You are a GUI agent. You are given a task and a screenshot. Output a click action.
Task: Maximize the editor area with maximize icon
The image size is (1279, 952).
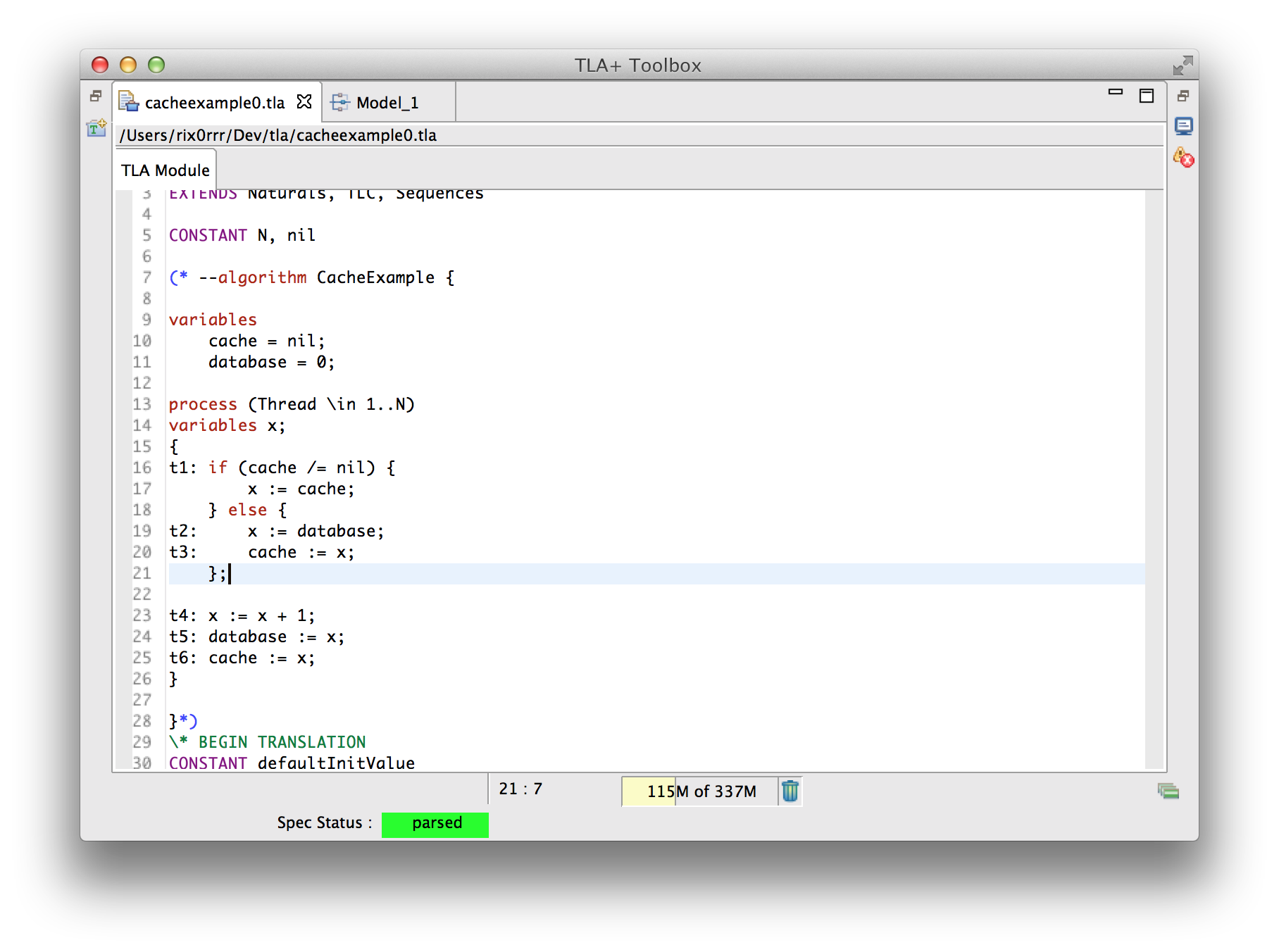click(1146, 95)
